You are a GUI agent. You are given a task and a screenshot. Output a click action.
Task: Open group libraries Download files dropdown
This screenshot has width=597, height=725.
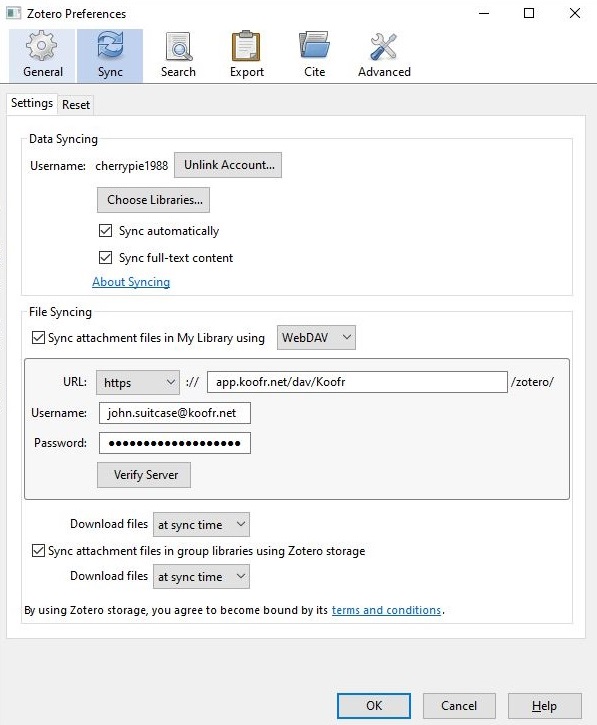pyautogui.click(x=201, y=577)
